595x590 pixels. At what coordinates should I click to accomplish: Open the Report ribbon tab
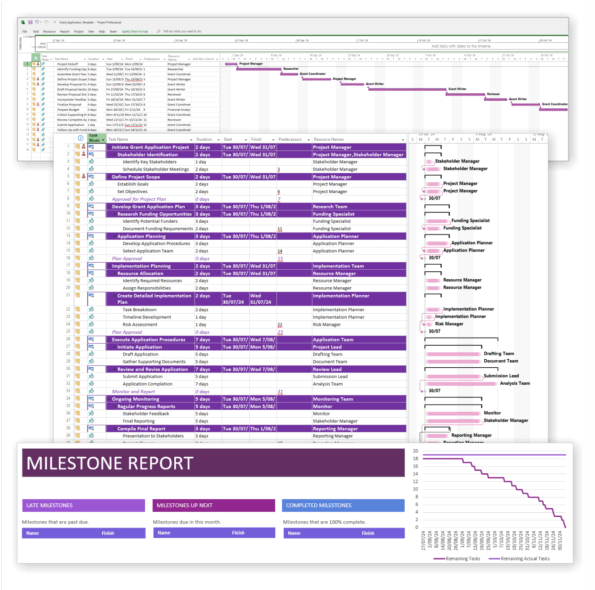(65, 31)
